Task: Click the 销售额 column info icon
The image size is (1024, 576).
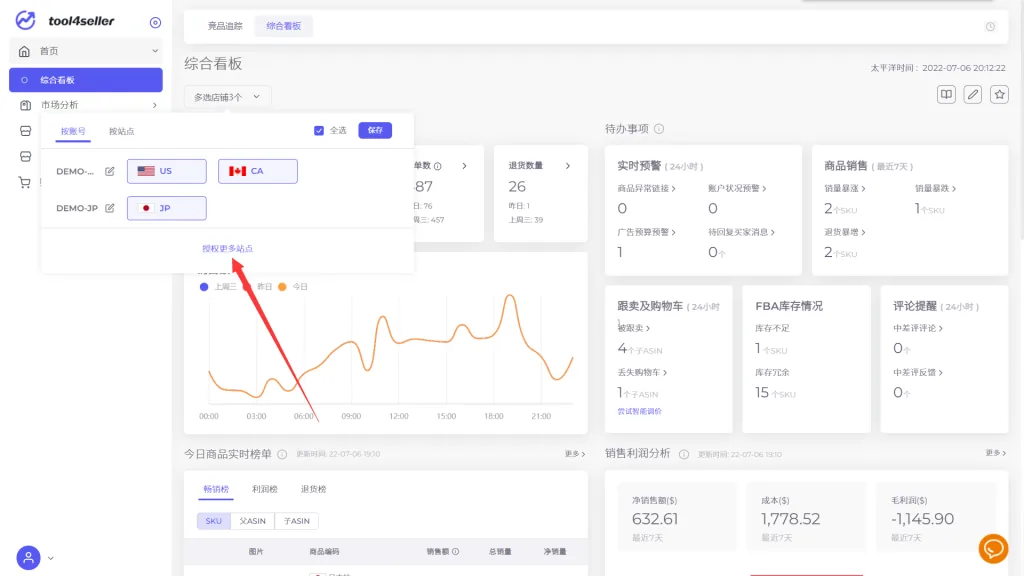Action: tap(455, 551)
